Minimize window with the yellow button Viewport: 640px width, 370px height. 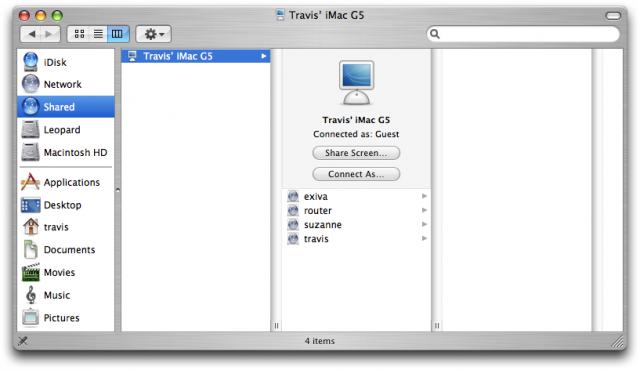coord(41,16)
